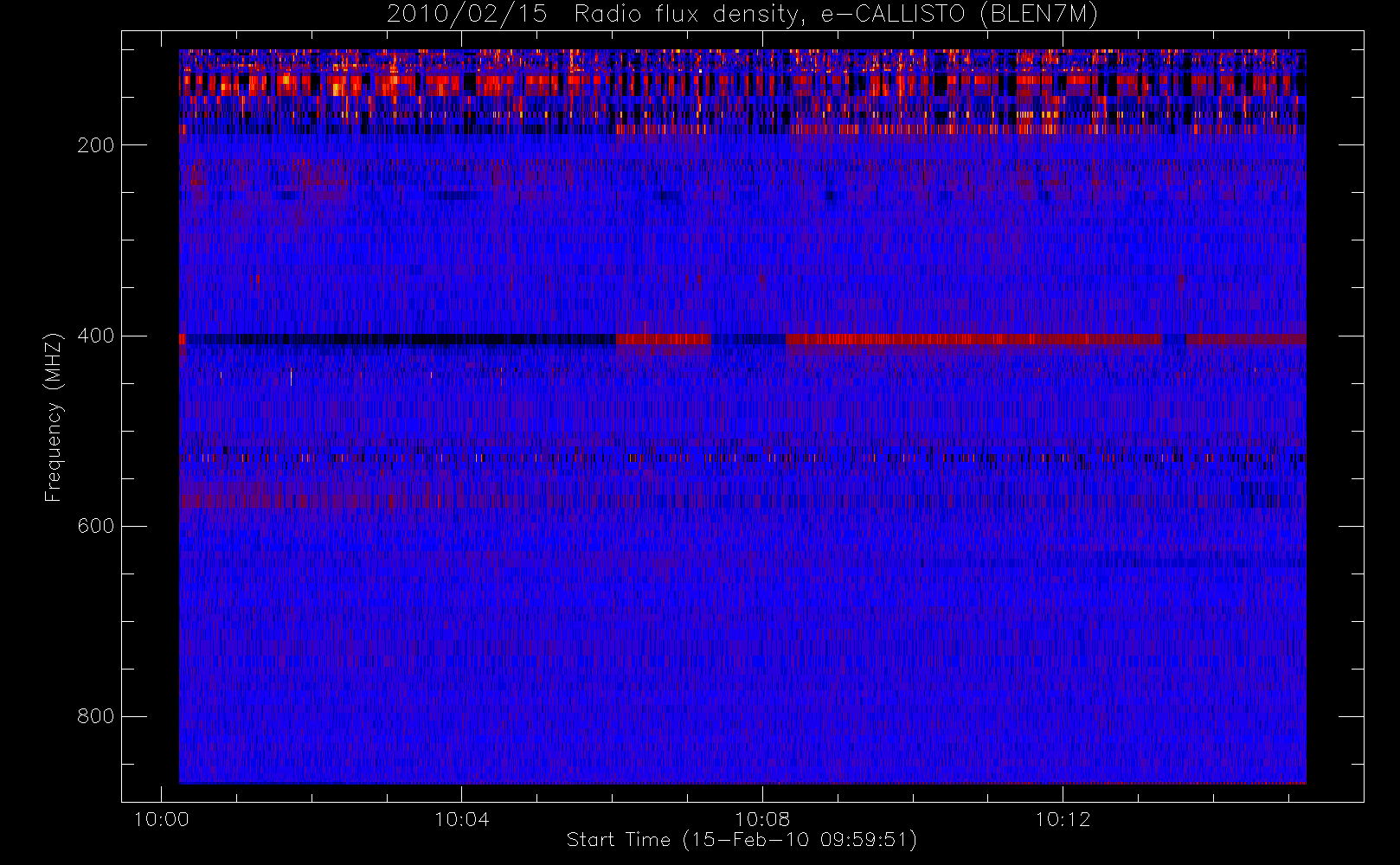Screen dimensions: 1400x865
Task: Click the '200' frequency tick label
Action: 96,145
